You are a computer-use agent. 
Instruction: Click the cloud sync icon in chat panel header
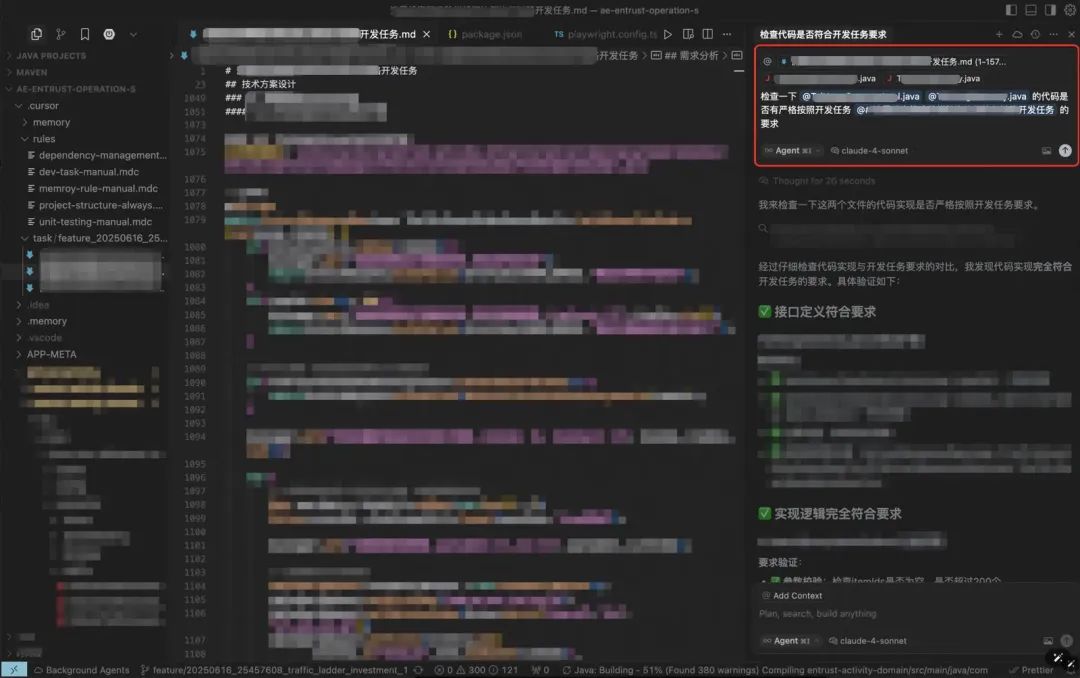(x=1017, y=33)
